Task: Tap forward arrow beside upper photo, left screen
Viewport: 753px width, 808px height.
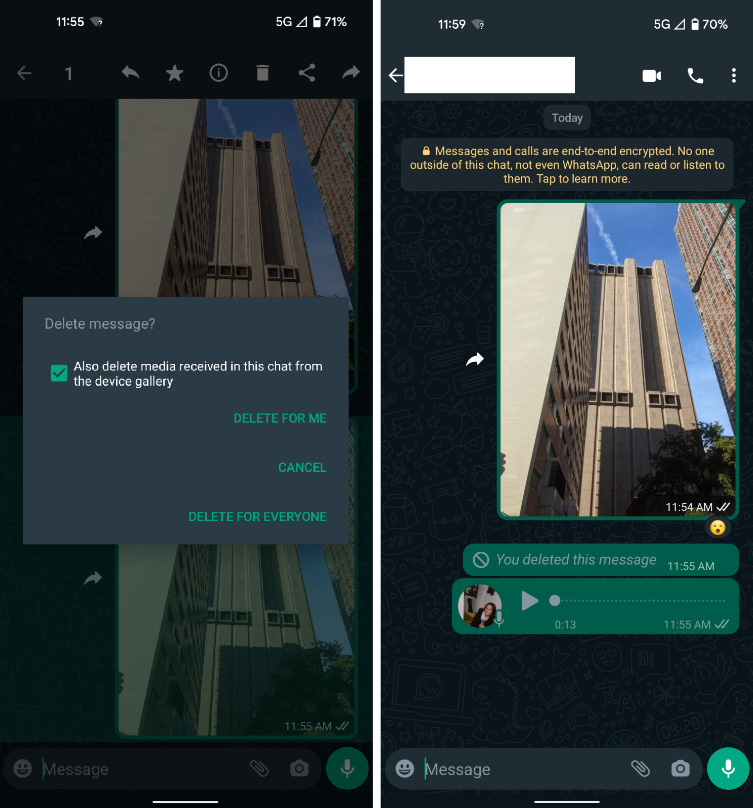Action: point(93,232)
